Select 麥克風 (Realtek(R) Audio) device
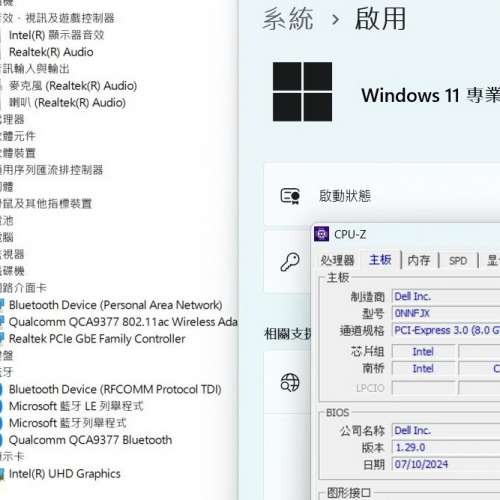The image size is (500, 500). tap(73, 86)
